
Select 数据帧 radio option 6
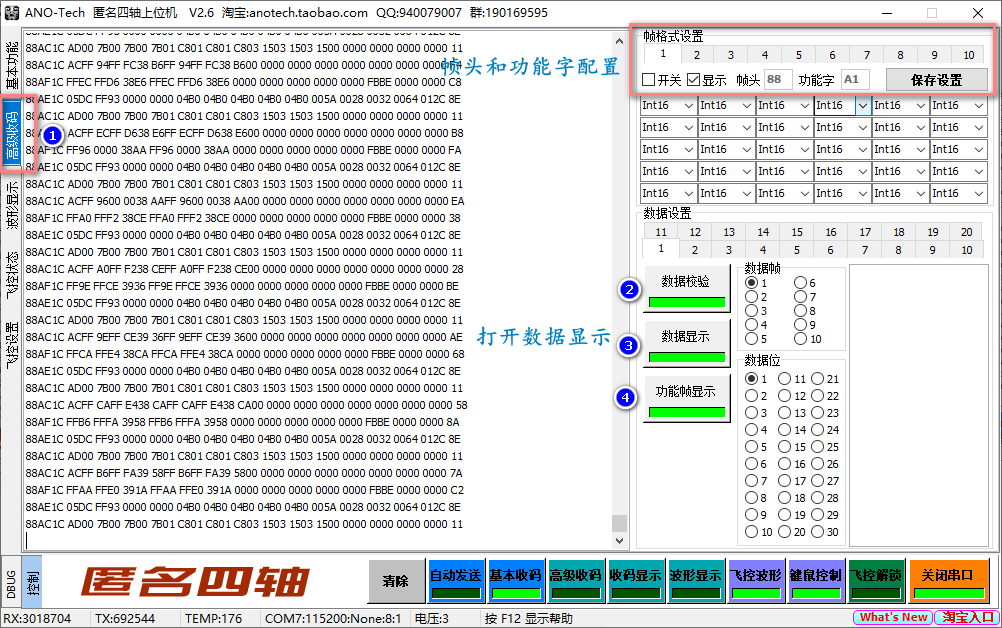pos(800,282)
